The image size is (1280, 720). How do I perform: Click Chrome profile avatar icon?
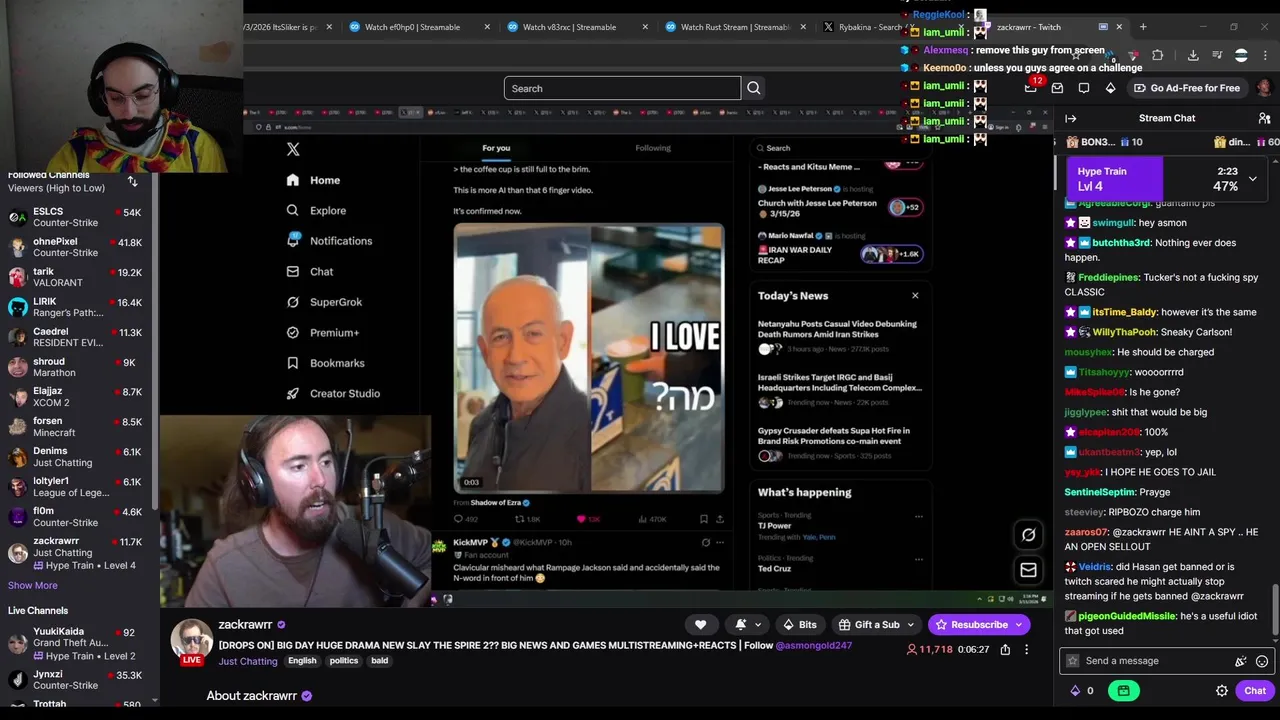click(1241, 55)
